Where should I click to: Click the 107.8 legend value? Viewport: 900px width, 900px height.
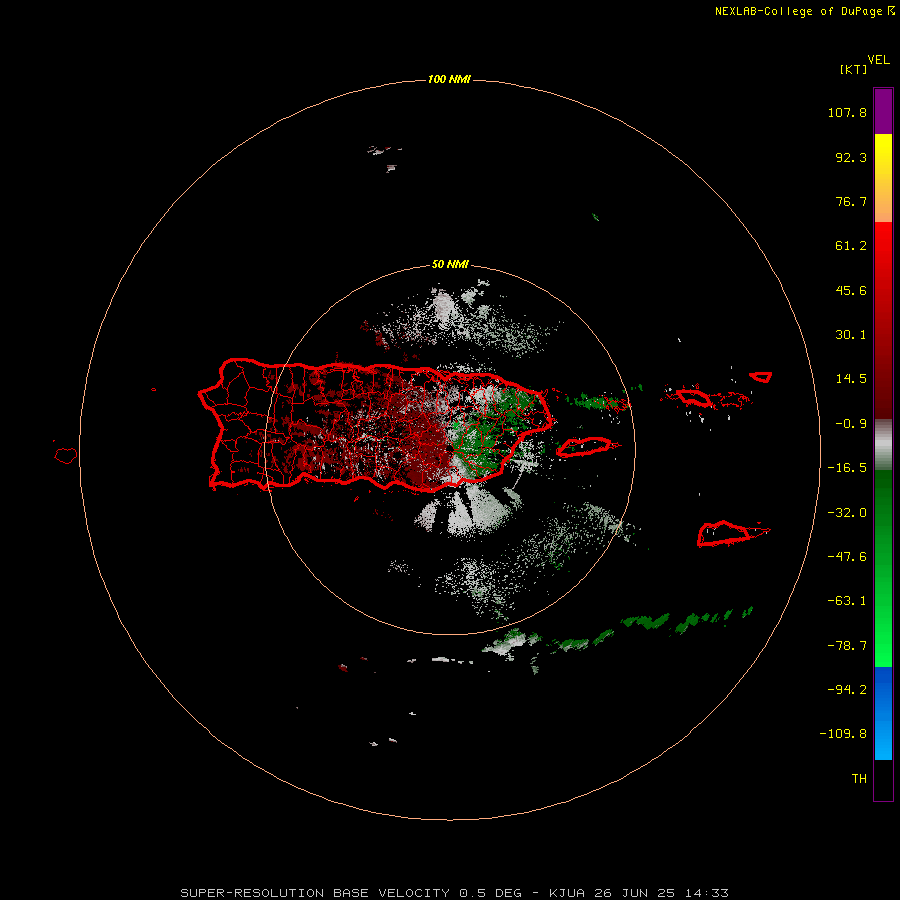tap(847, 112)
